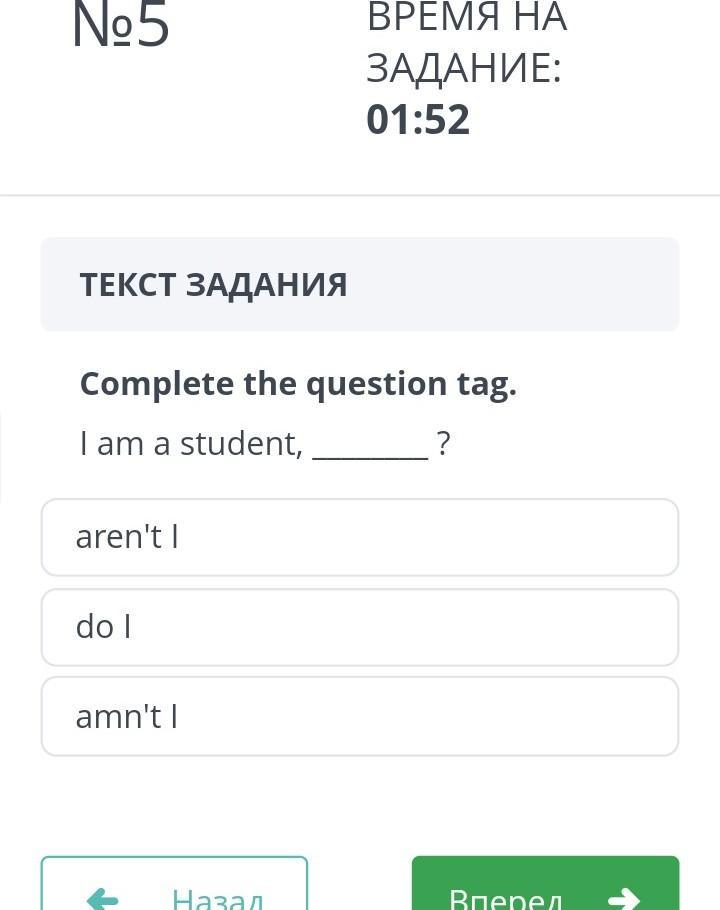This screenshot has height=910, width=720.
Task: Click the 01:52 countdown timer
Action: (x=418, y=119)
